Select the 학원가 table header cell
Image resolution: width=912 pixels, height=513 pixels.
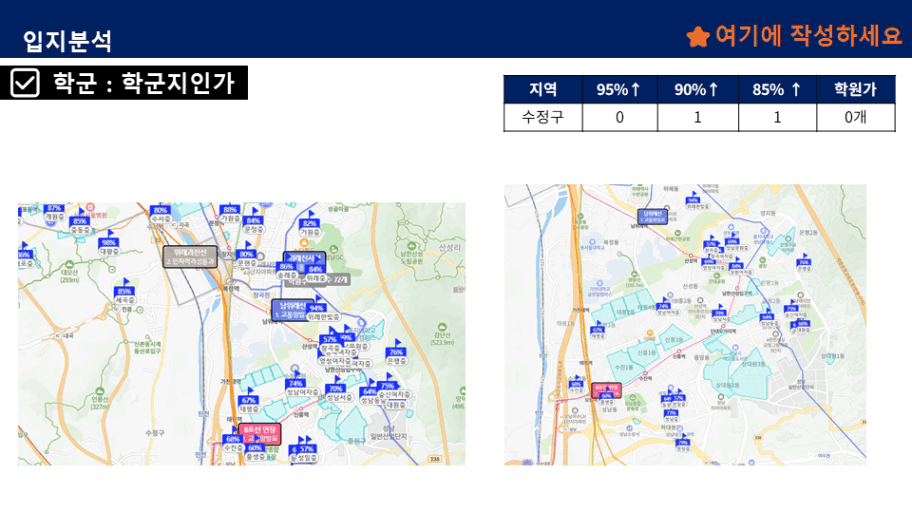point(856,89)
